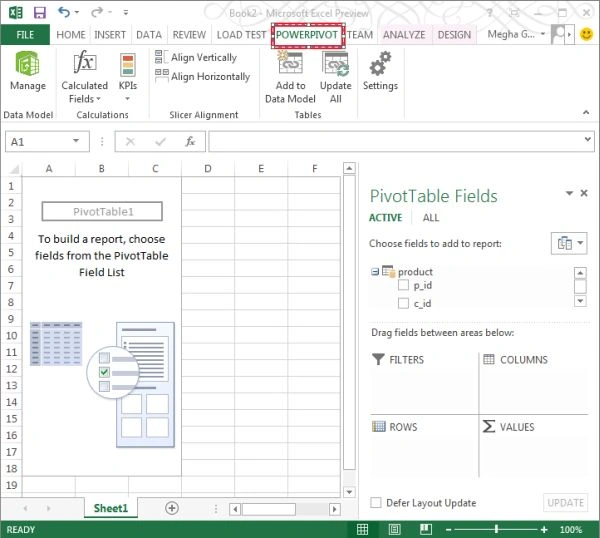
Task: Add a new sheet with the plus button
Action: 171,508
